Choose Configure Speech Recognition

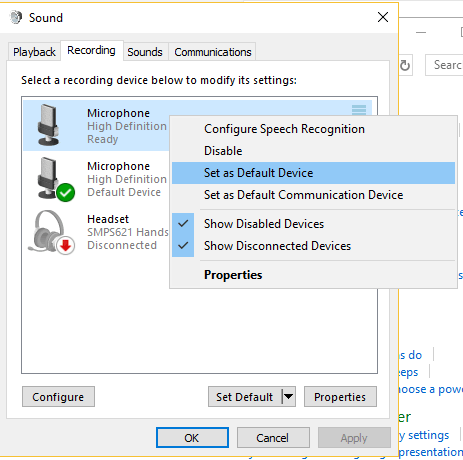(313, 129)
